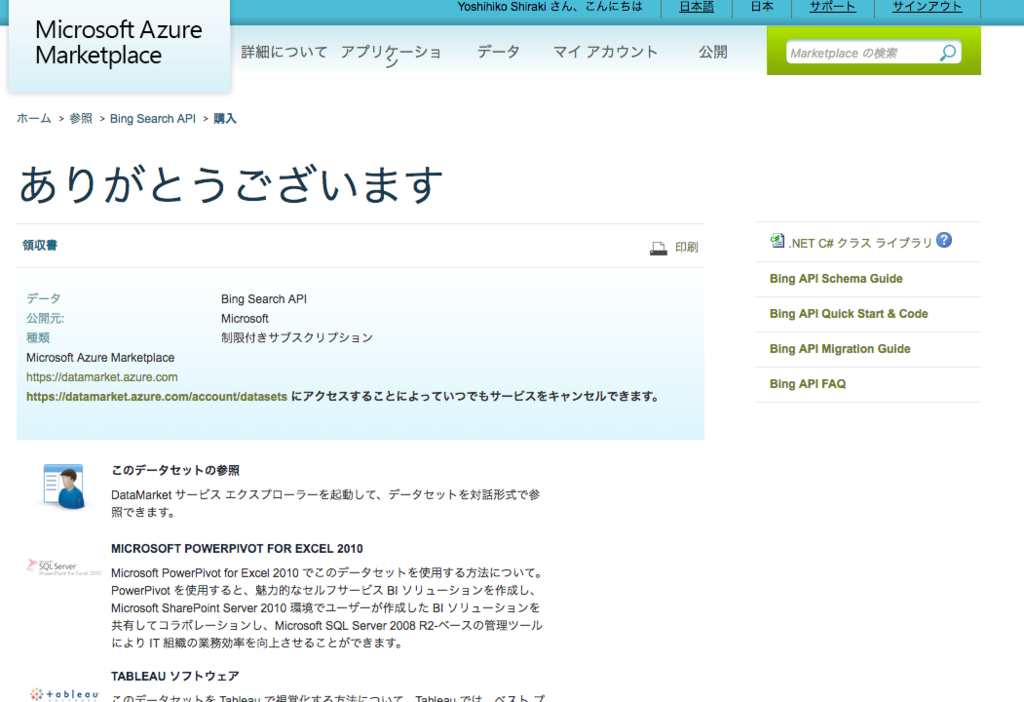The width and height of the screenshot is (1024, 702).
Task: Click TABLEAU ソフトウェア heading
Action: [175, 676]
